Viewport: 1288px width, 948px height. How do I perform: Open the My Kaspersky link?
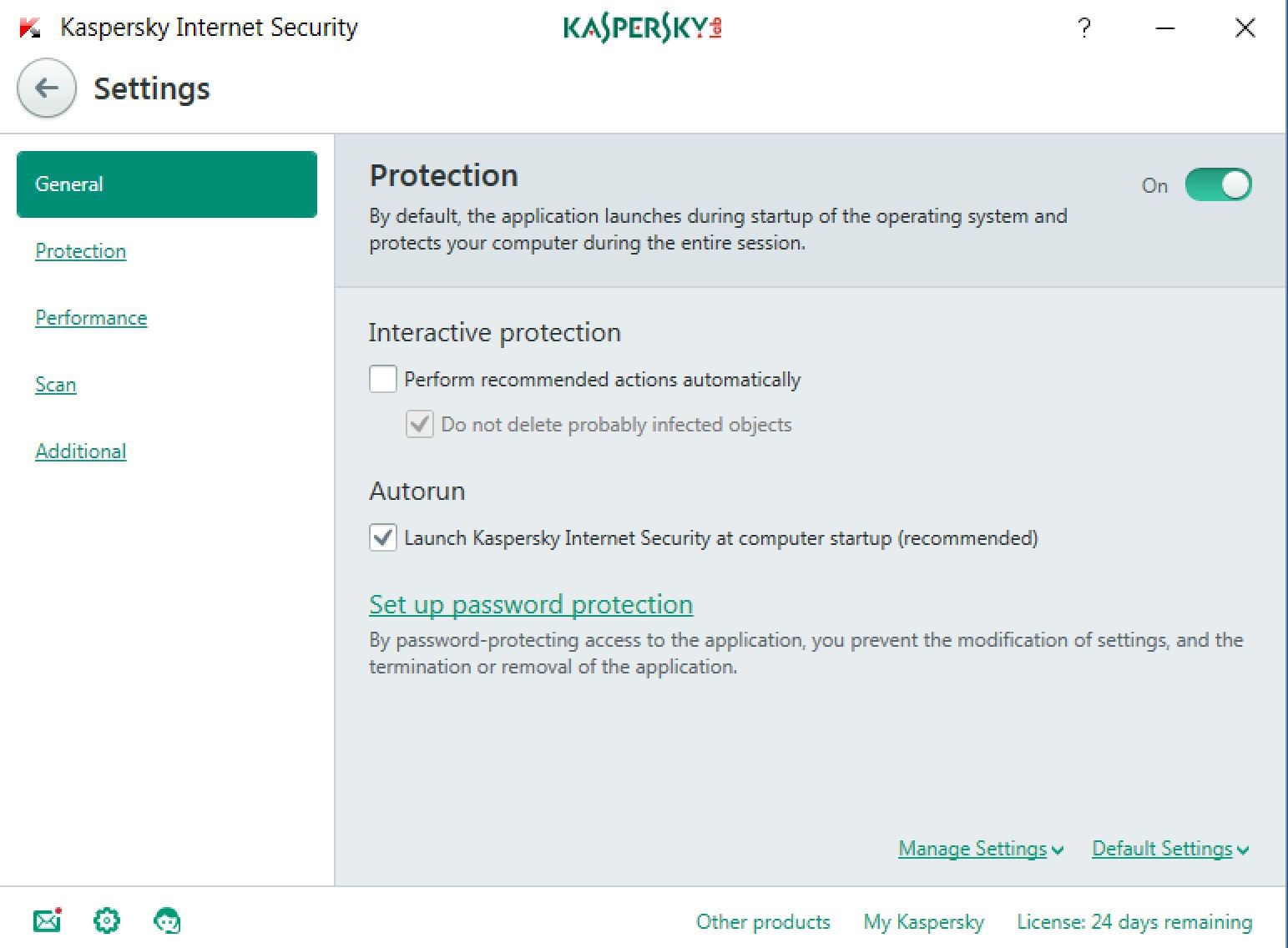(x=923, y=922)
